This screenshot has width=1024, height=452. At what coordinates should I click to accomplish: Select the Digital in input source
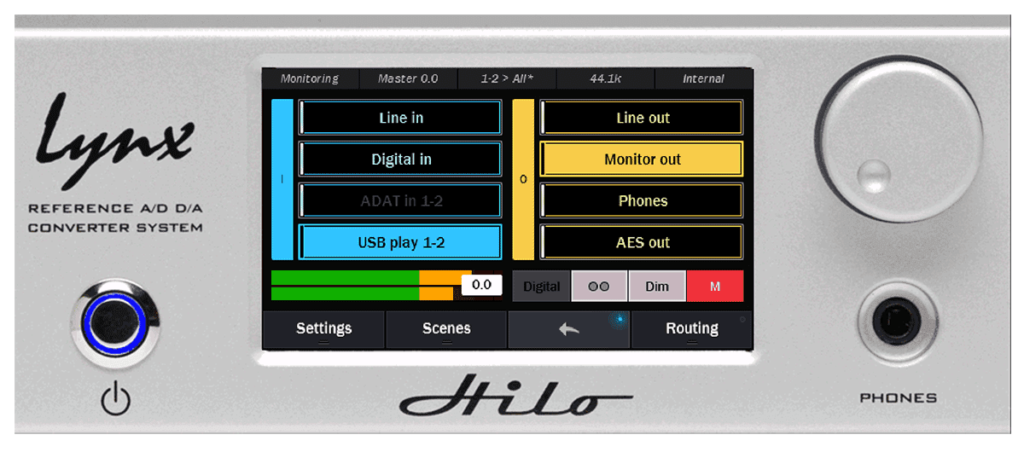(400, 159)
